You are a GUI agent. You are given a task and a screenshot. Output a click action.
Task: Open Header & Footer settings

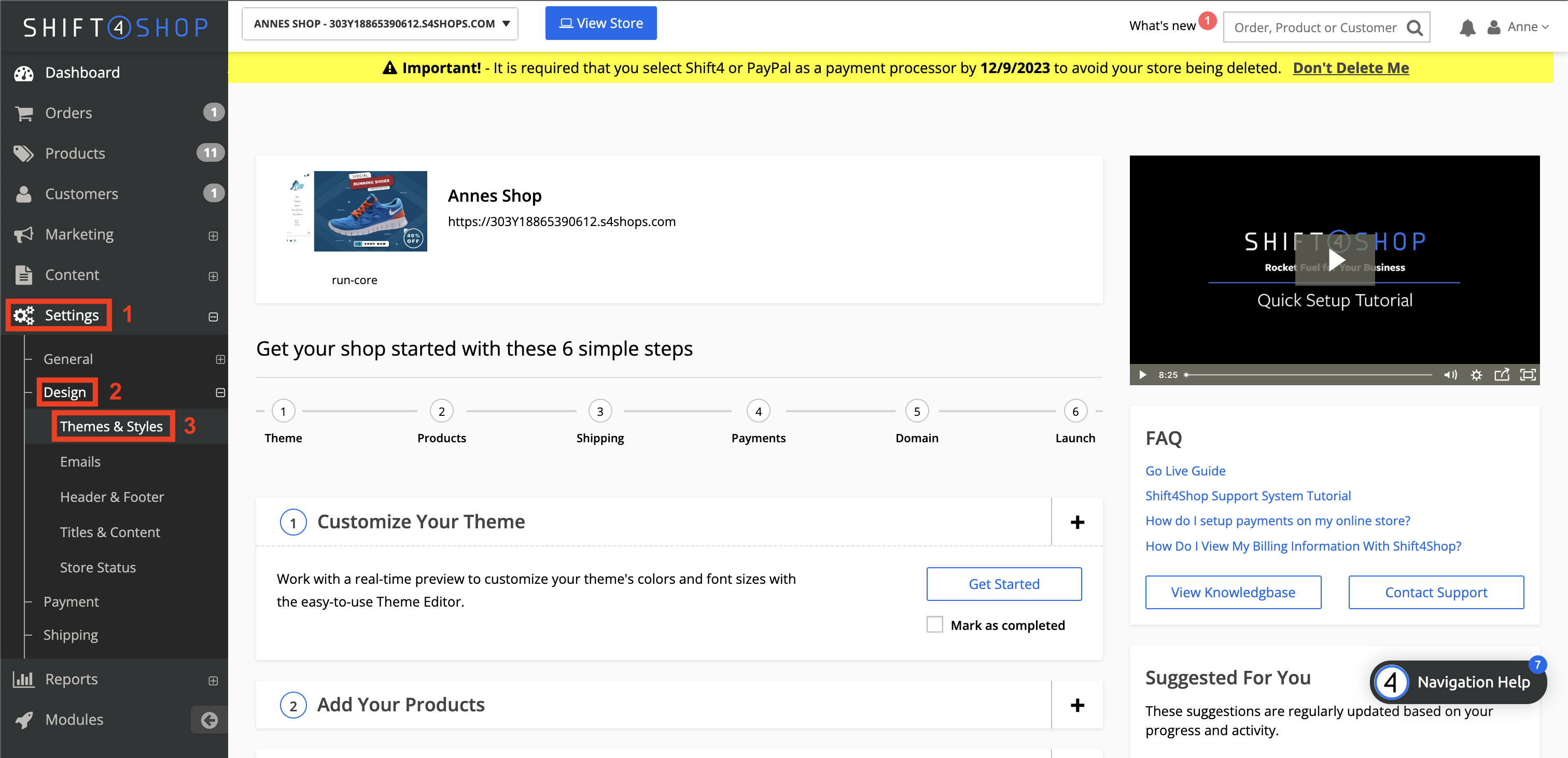[x=112, y=497]
